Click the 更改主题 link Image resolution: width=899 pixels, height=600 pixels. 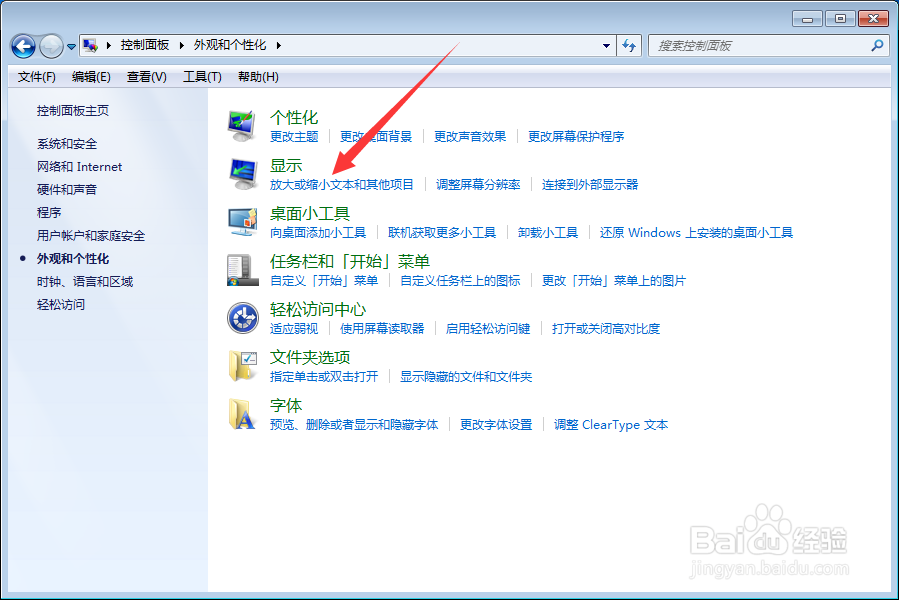294,137
